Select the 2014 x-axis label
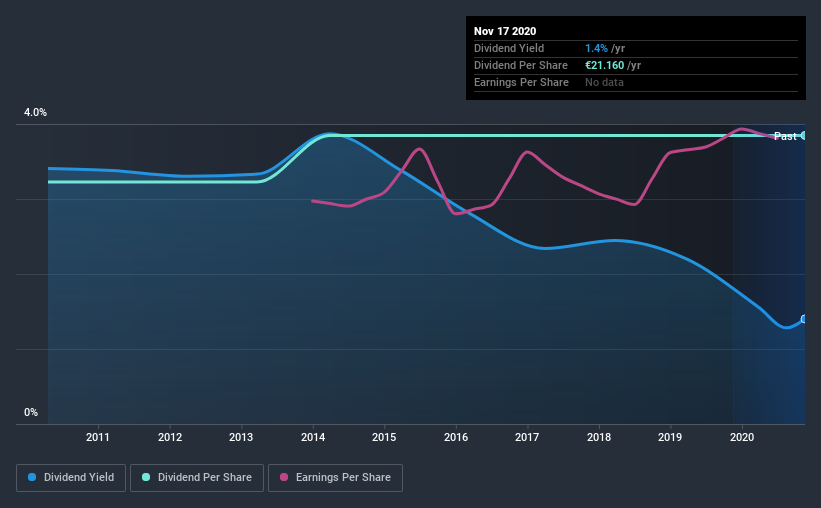This screenshot has height=508, width=821. (x=313, y=437)
